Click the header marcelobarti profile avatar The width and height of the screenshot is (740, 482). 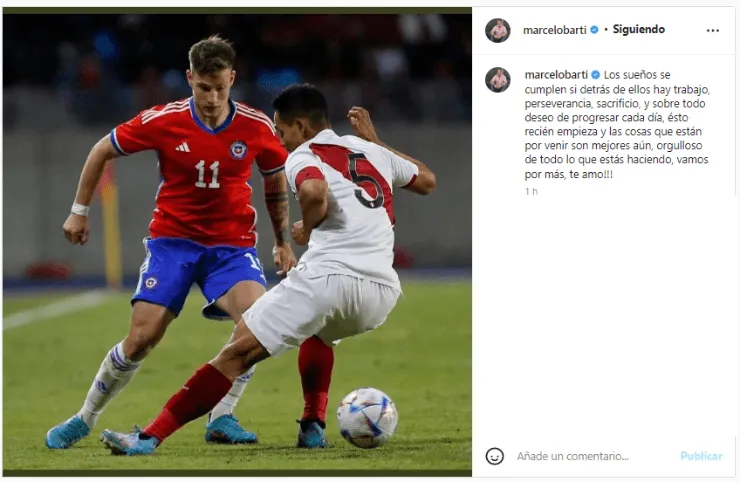pos(497,30)
